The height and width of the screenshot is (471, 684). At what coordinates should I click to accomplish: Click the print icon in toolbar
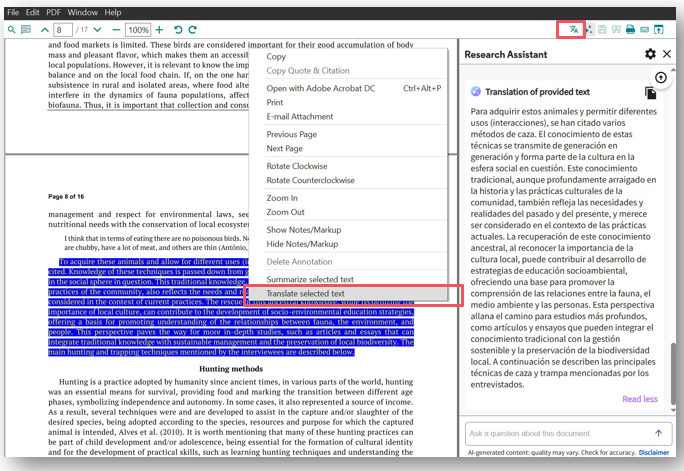pos(630,30)
